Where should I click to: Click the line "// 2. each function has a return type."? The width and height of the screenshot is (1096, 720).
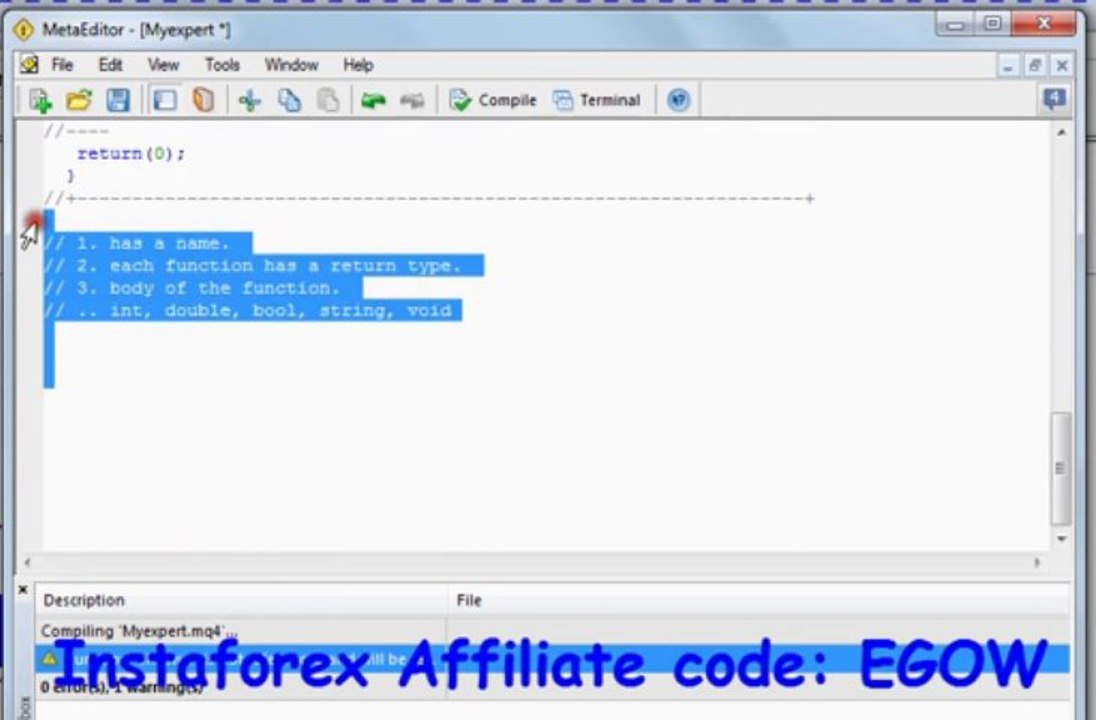pos(252,266)
